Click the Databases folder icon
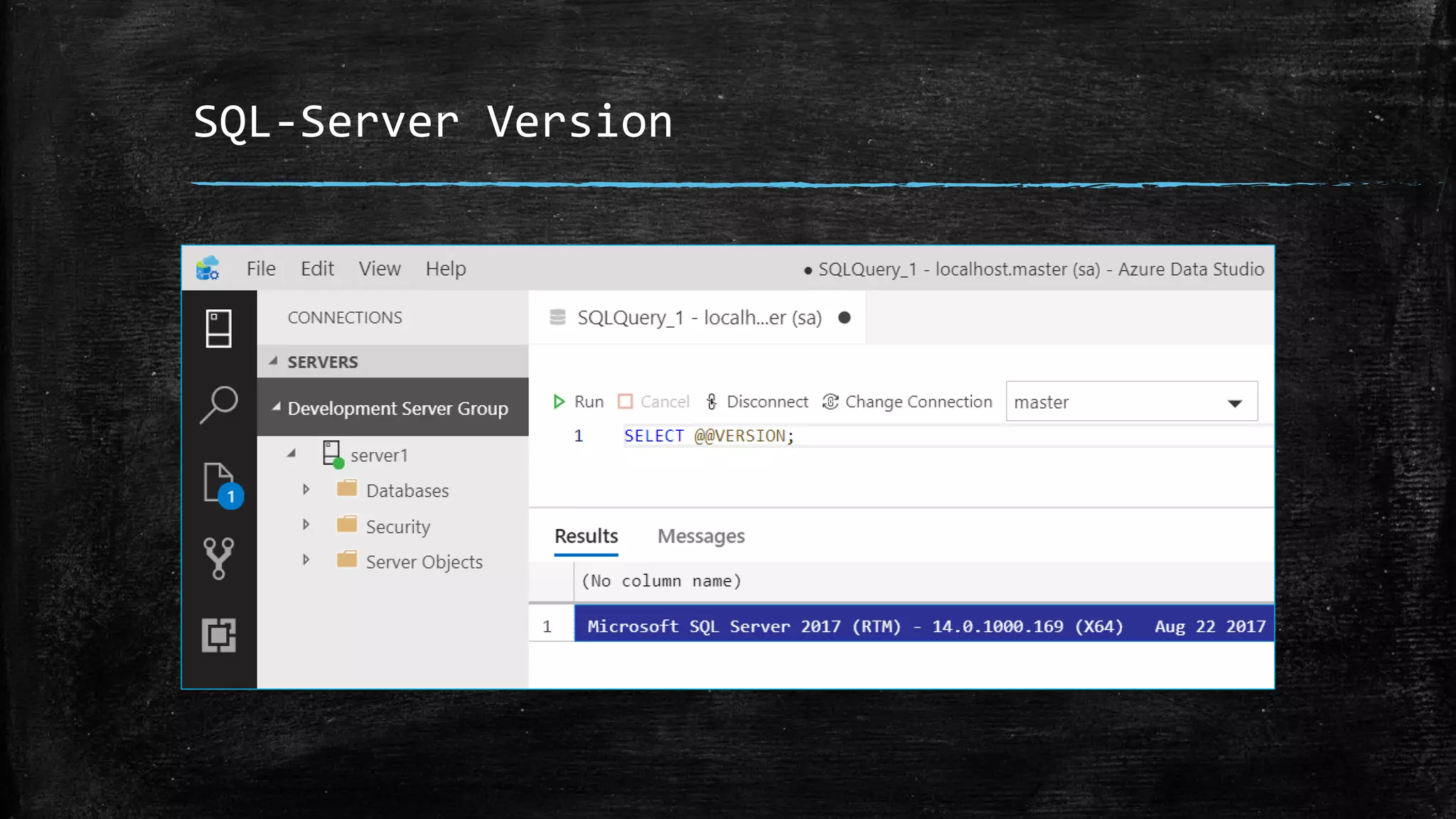This screenshot has height=819, width=1456. [x=347, y=488]
